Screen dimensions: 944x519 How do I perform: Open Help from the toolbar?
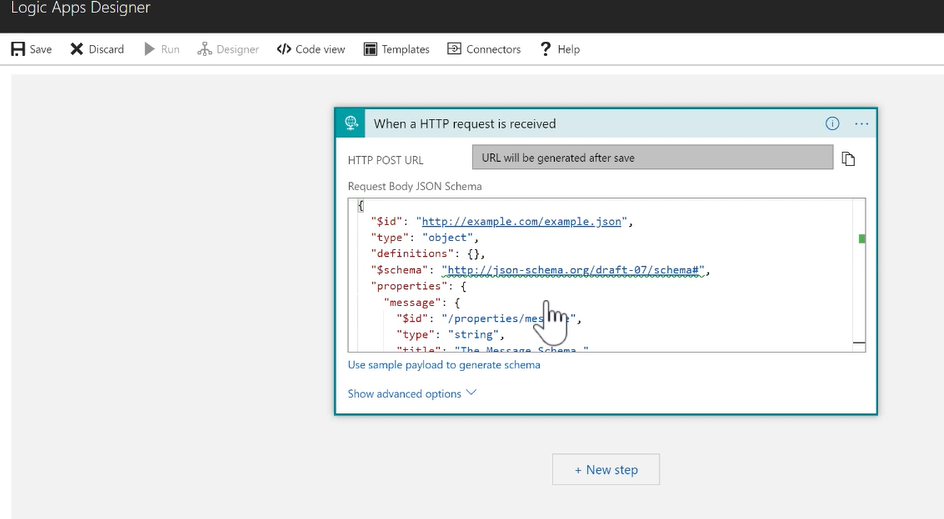click(x=559, y=49)
